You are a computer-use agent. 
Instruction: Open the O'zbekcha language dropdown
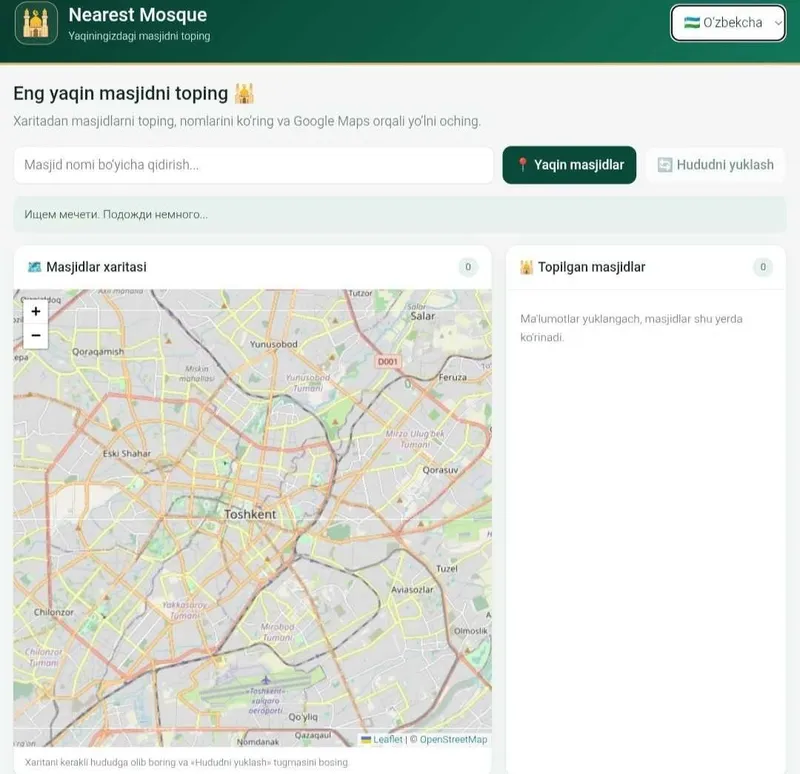(728, 23)
